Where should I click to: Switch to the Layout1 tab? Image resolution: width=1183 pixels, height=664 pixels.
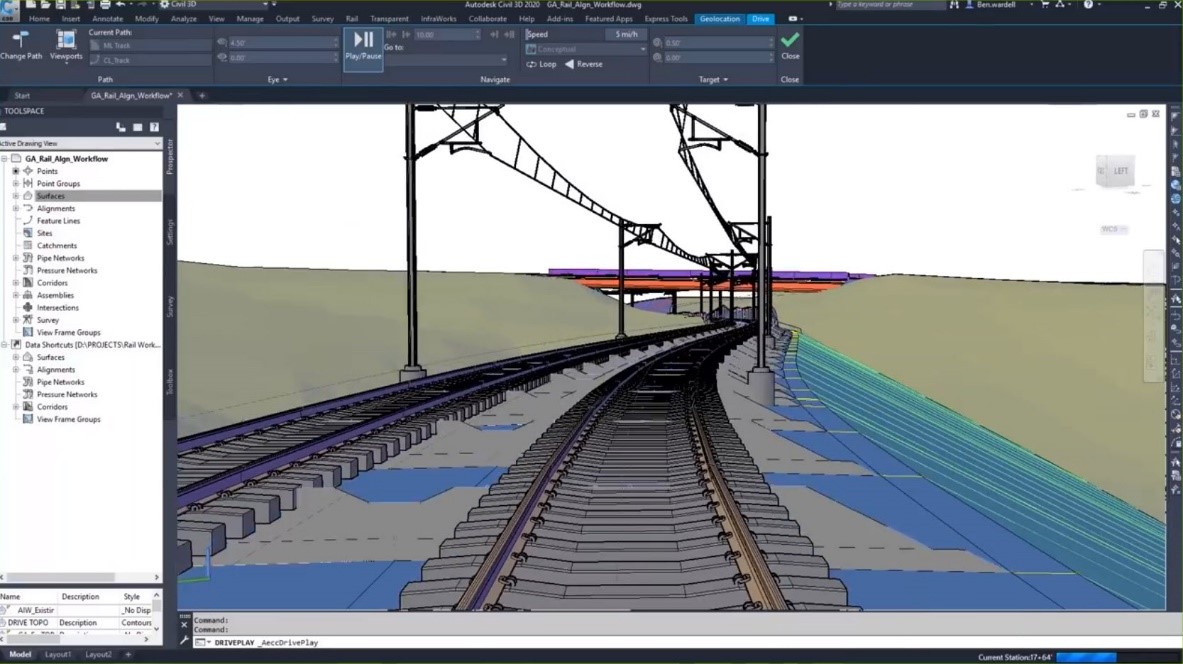coord(58,653)
